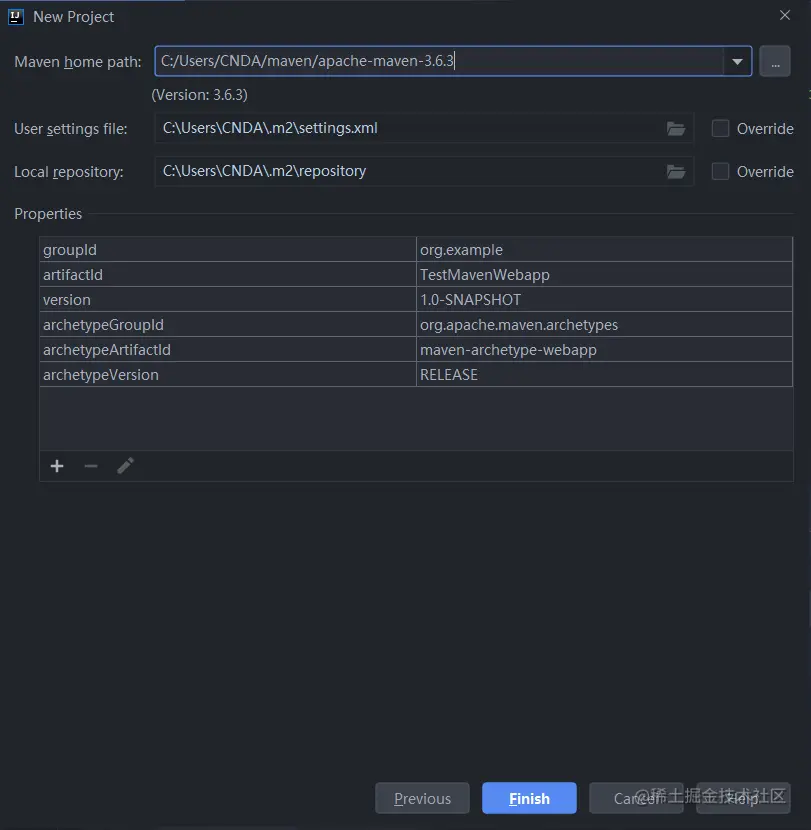Browse for Maven home with ellipsis button
Viewport: 811px width, 830px height.
(x=775, y=61)
